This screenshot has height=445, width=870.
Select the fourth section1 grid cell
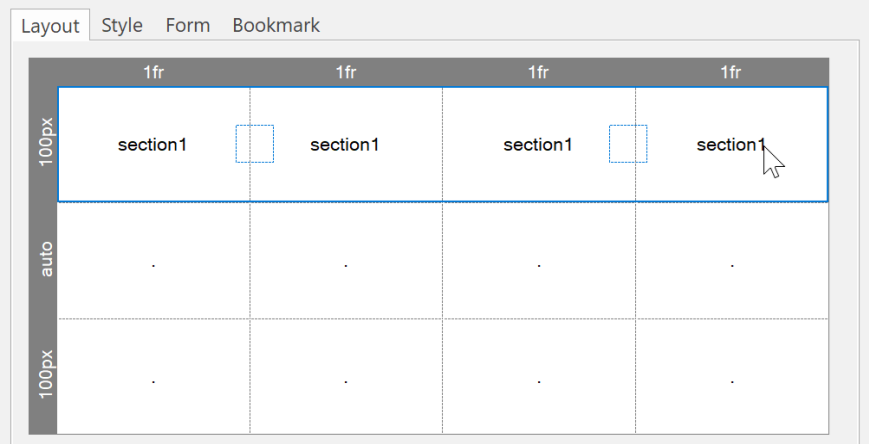tap(731, 144)
